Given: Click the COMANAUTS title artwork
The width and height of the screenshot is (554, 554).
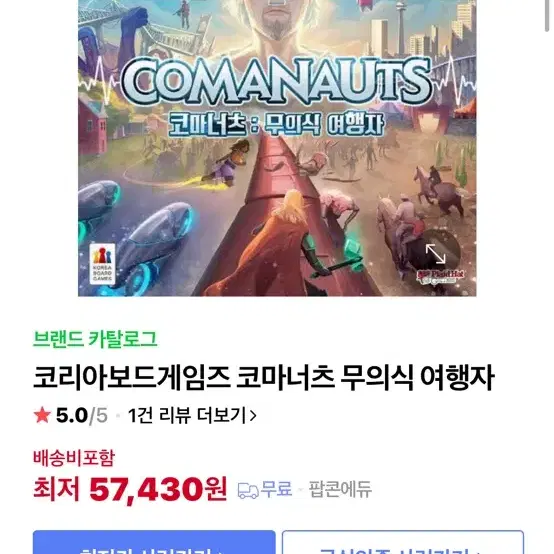Looking at the screenshot, I should (277, 81).
